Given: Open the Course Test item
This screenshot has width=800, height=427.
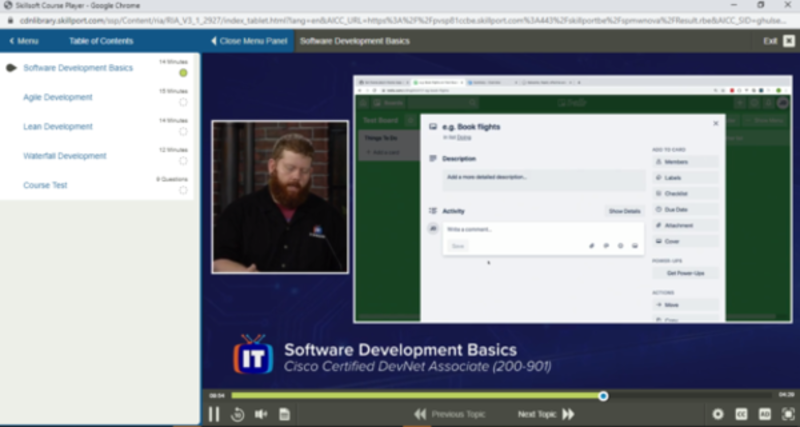Looking at the screenshot, I should pyautogui.click(x=45, y=185).
